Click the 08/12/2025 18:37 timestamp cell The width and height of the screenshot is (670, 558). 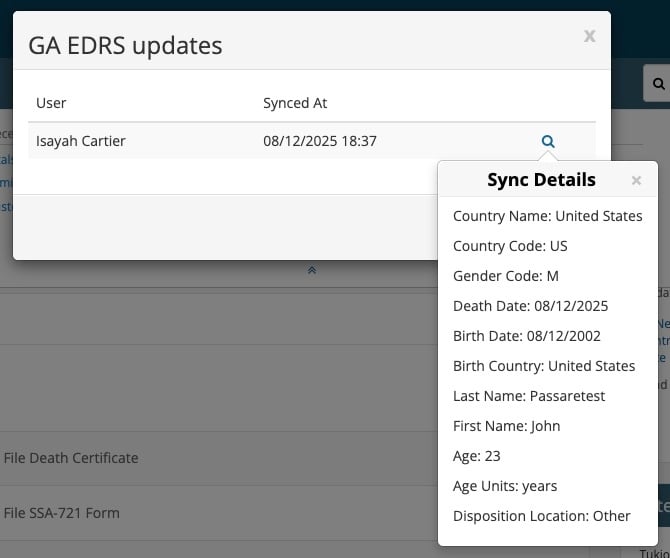tap(320, 141)
